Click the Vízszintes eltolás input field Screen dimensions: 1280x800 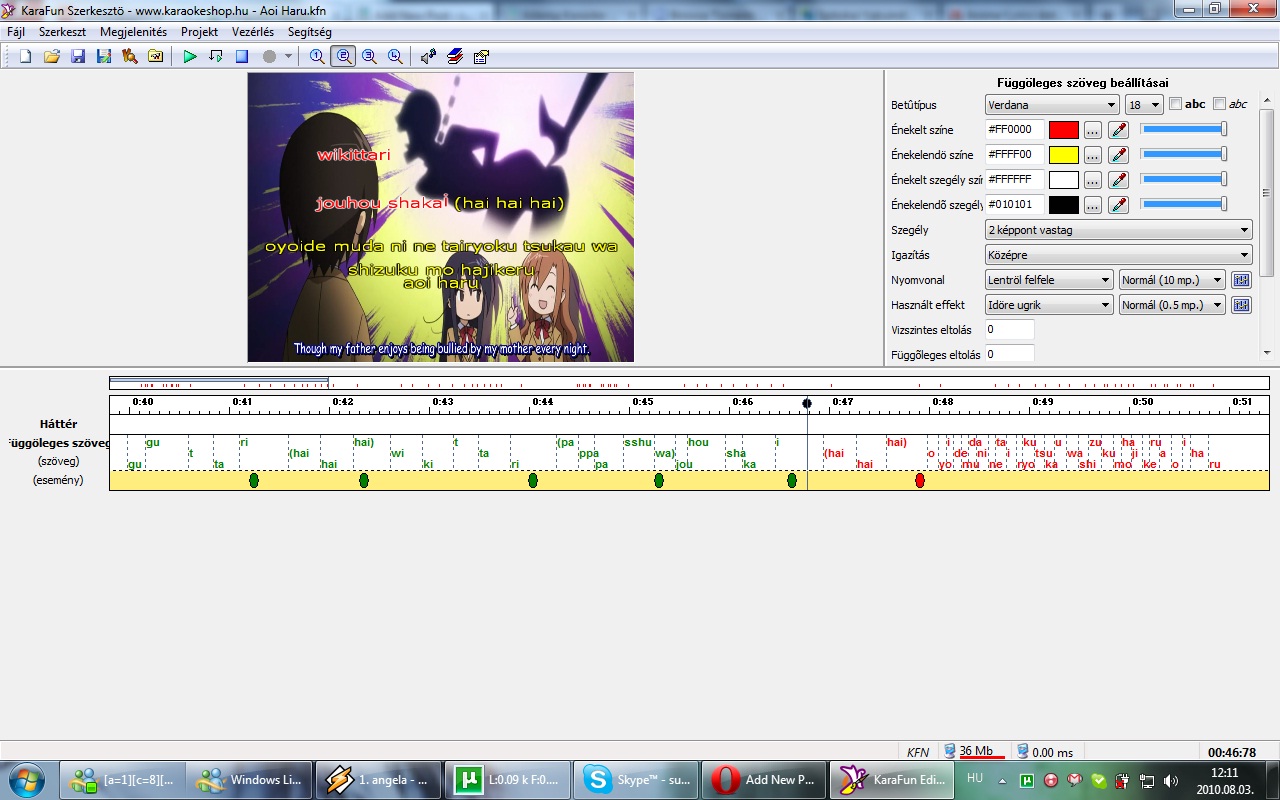1009,330
